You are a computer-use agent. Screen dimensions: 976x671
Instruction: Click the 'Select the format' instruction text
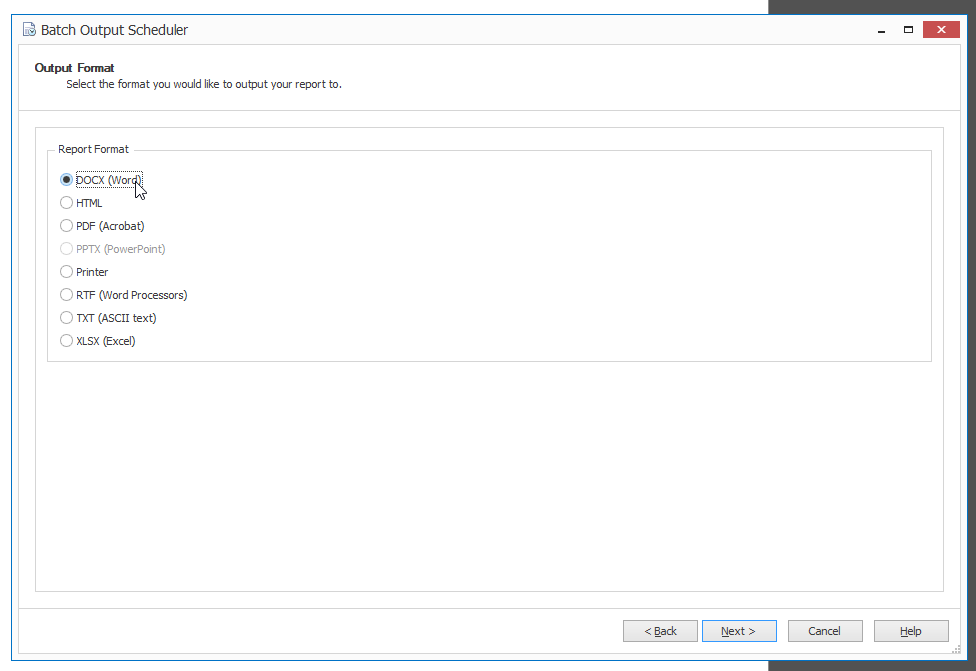pyautogui.click(x=204, y=84)
